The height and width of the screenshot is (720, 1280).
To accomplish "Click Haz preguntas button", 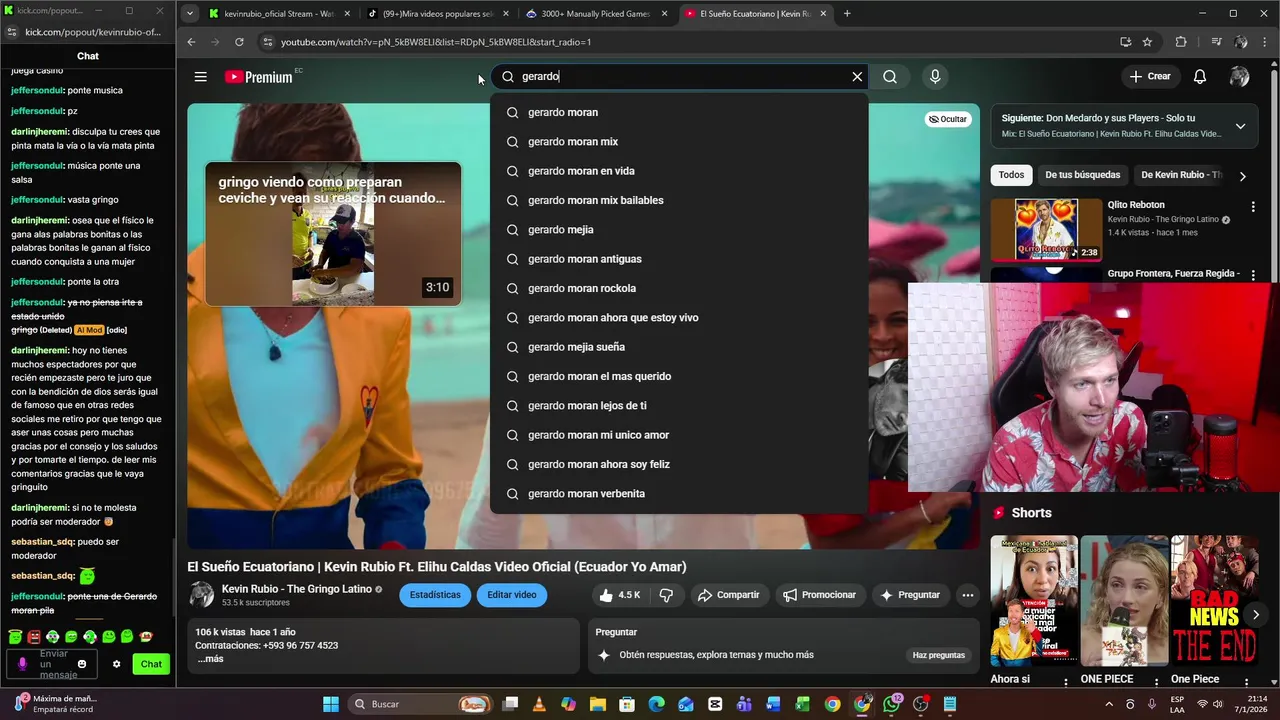I will point(938,655).
